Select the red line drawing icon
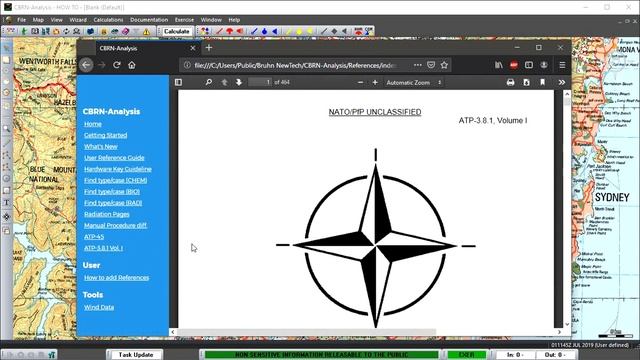The height and width of the screenshot is (360, 640). 219,31
